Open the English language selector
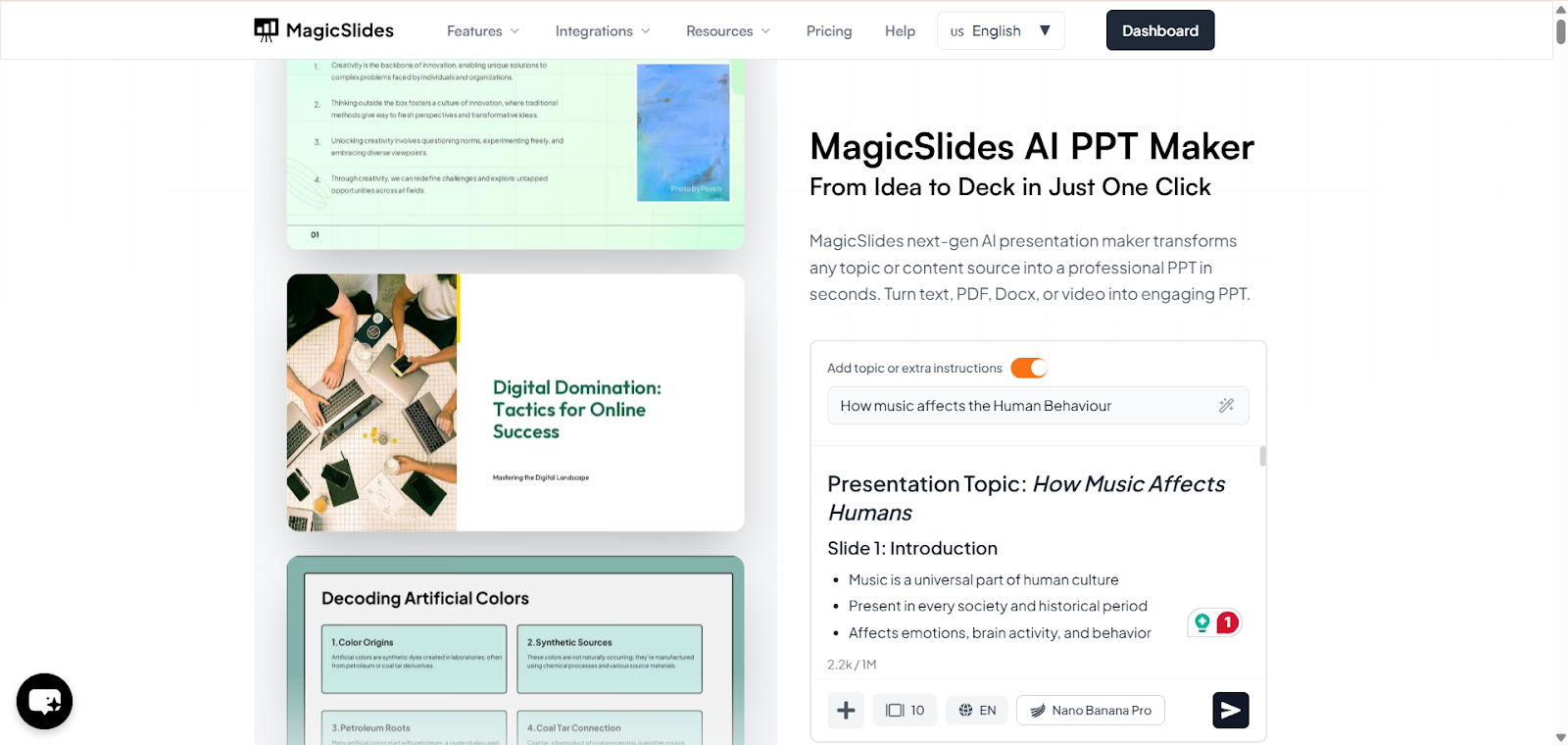Screen dimensions: 1568x745 click(1001, 31)
